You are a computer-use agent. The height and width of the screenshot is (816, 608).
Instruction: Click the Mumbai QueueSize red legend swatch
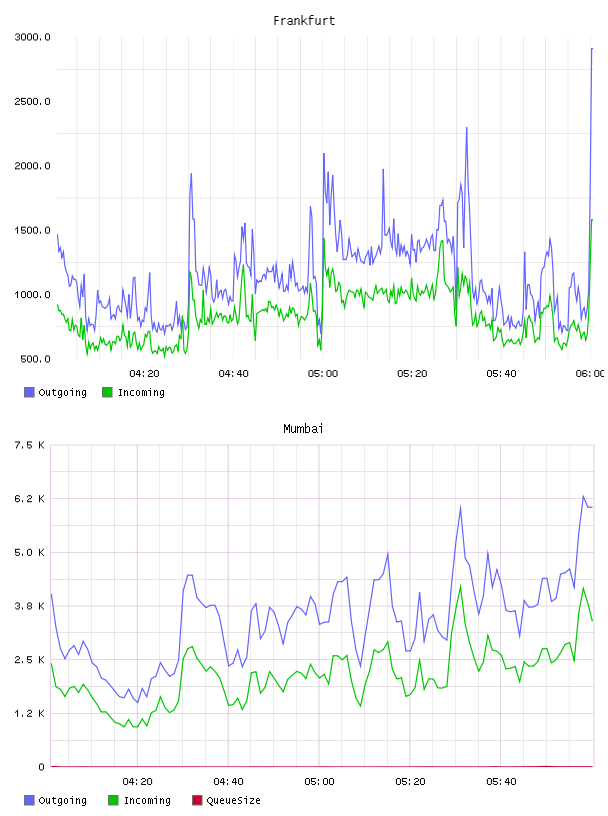(x=197, y=800)
